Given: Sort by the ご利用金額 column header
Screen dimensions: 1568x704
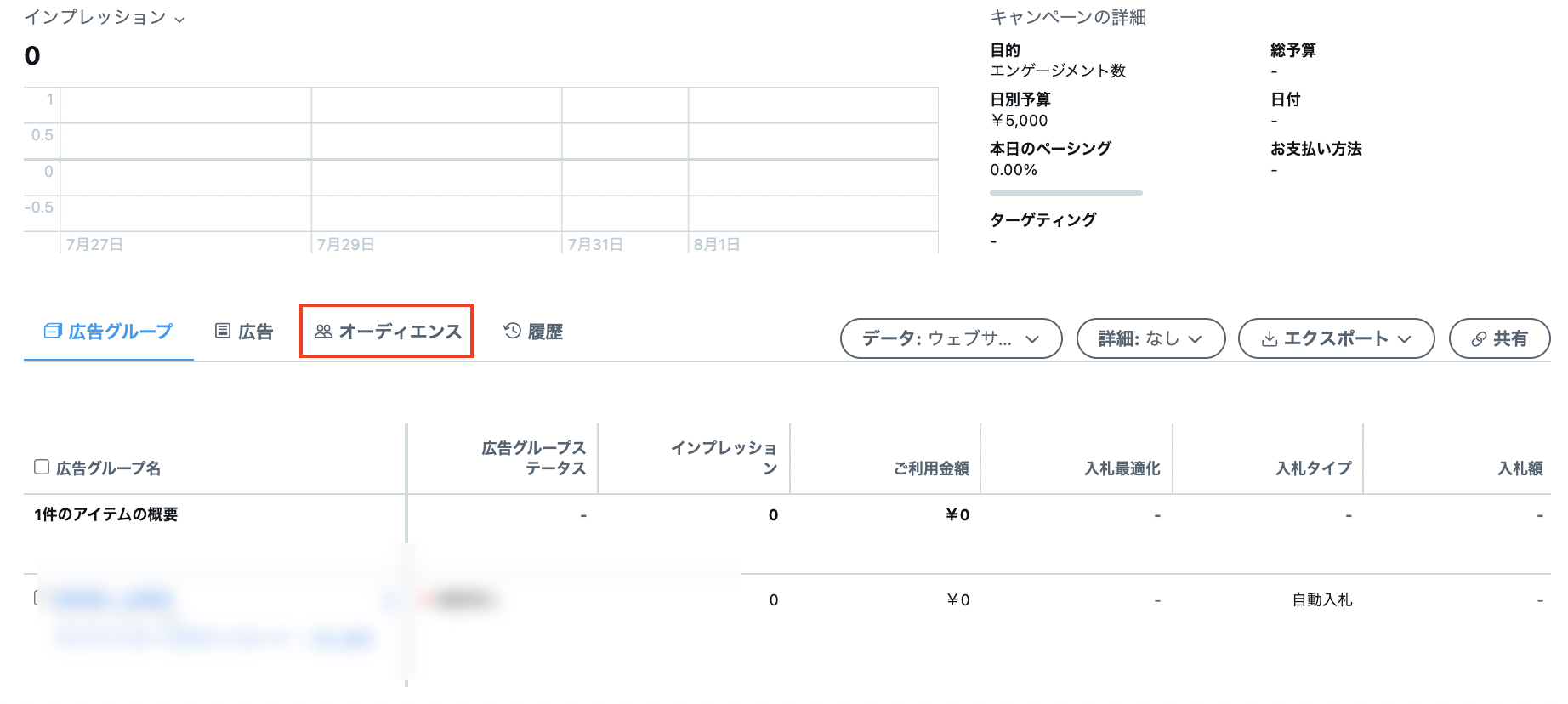Looking at the screenshot, I should [930, 468].
